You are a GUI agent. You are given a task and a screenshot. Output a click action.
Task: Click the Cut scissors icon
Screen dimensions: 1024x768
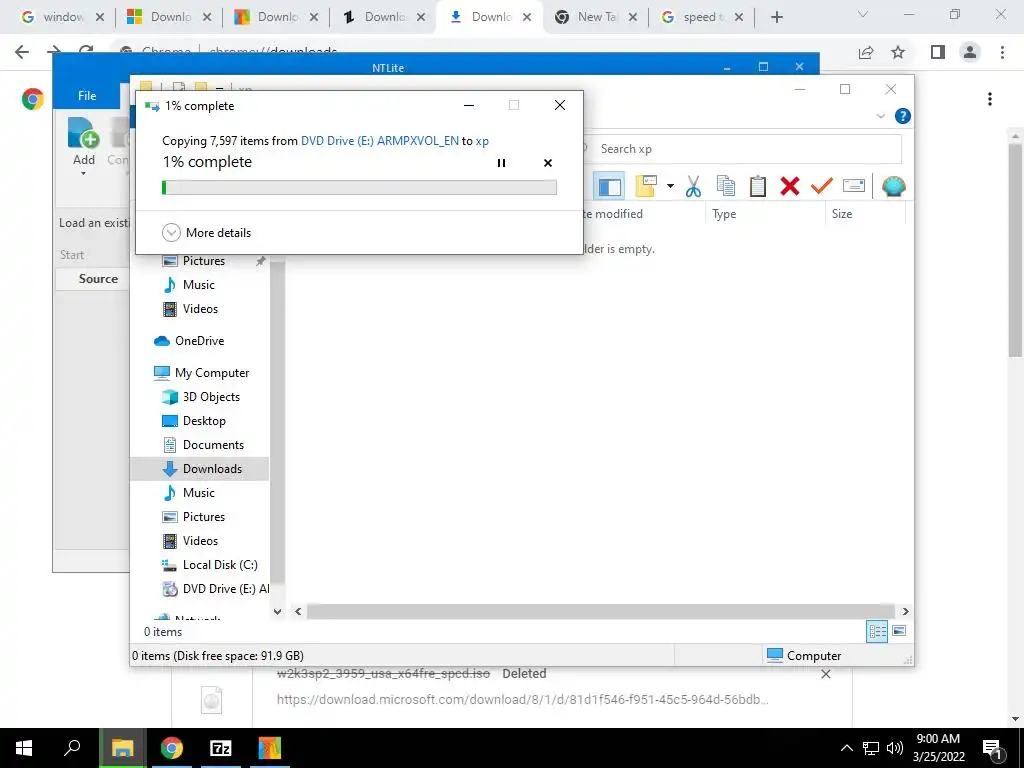[694, 186]
